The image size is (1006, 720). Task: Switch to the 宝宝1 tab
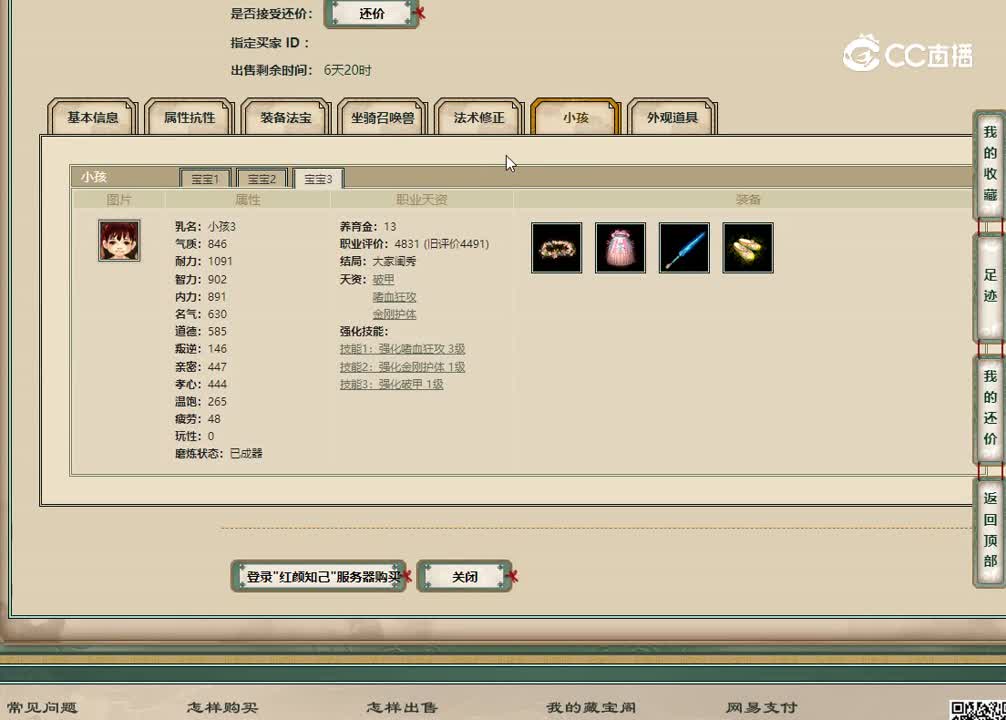pos(204,178)
